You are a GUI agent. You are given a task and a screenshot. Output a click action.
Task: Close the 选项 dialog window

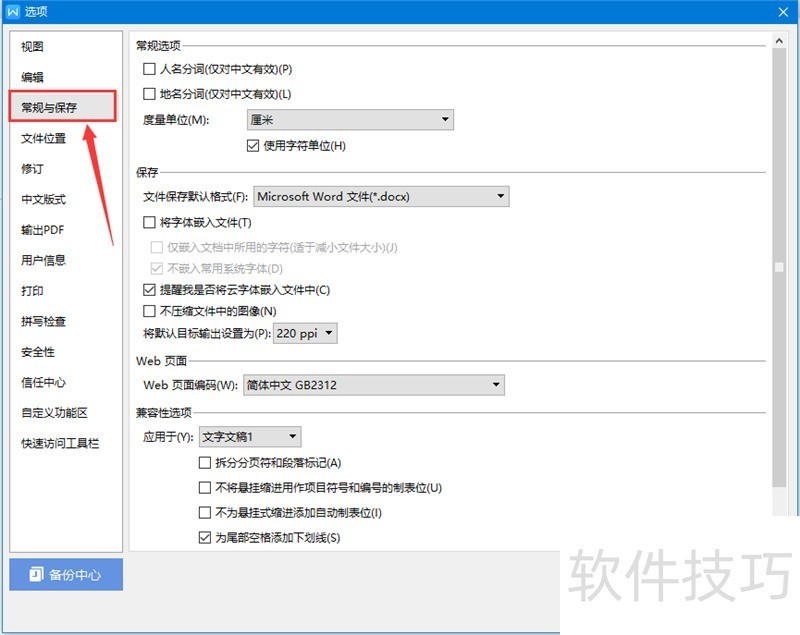[783, 12]
